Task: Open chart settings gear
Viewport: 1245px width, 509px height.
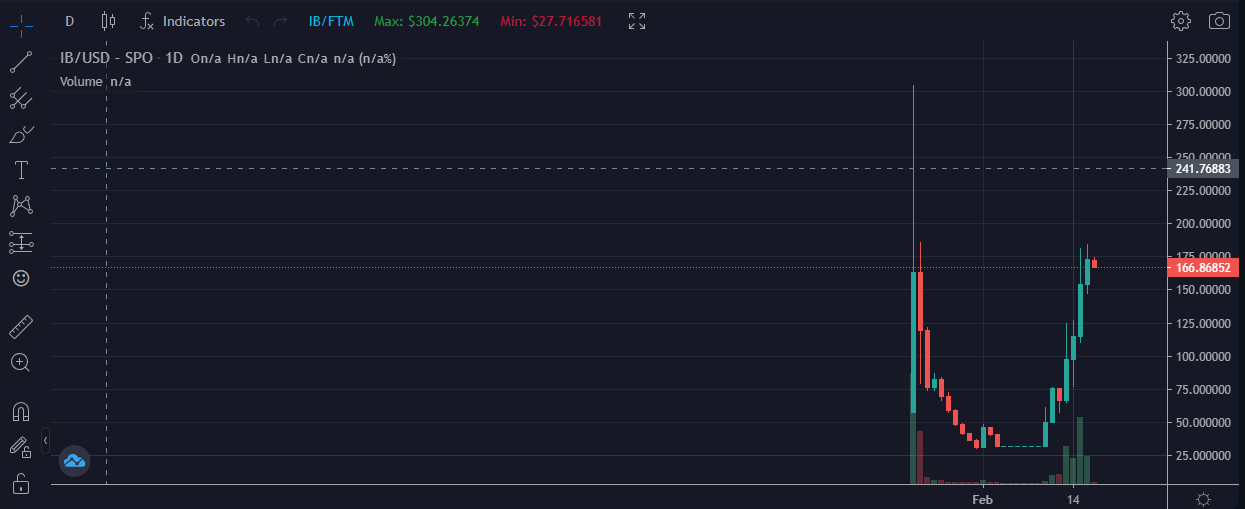Action: pyautogui.click(x=1181, y=21)
